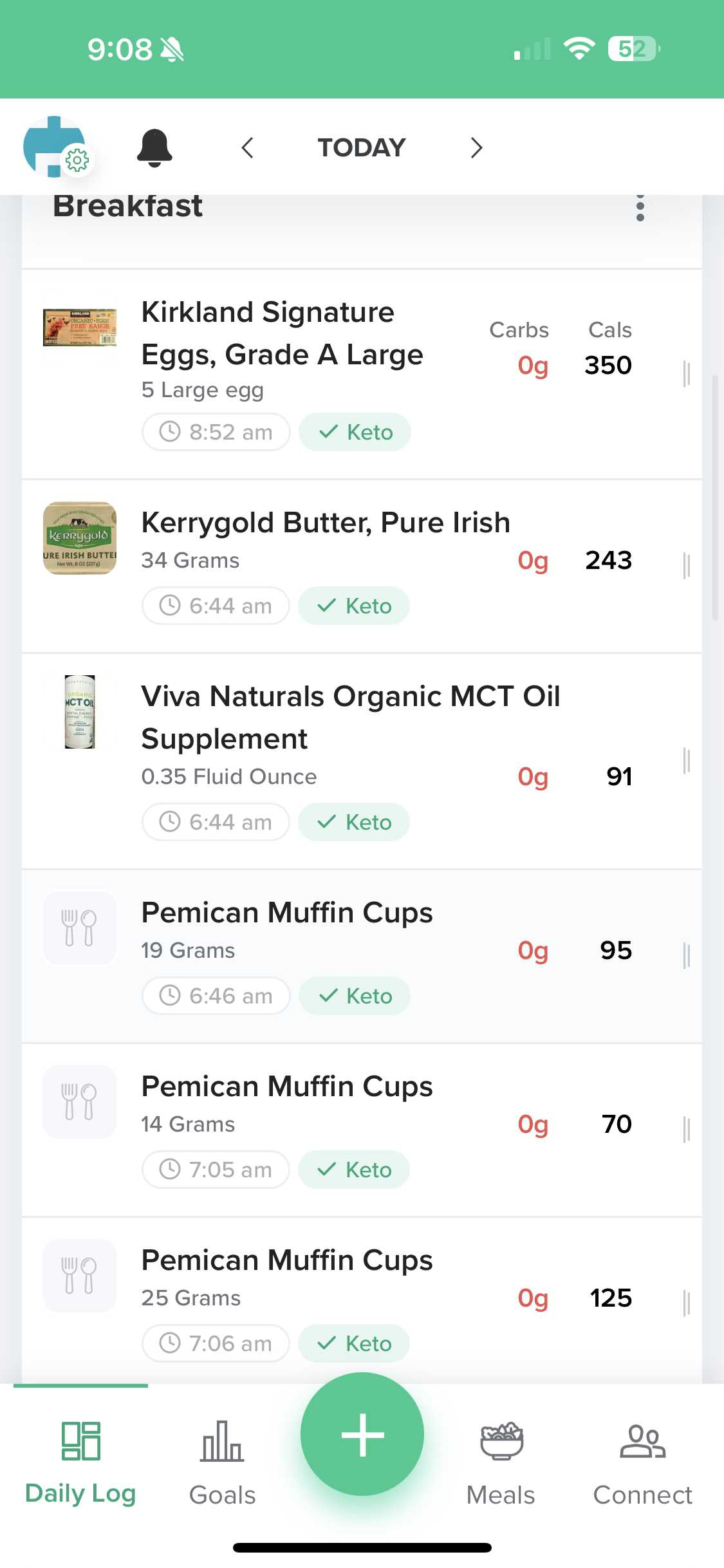Toggle Keto tag on Kirkland eggs

[355, 432]
